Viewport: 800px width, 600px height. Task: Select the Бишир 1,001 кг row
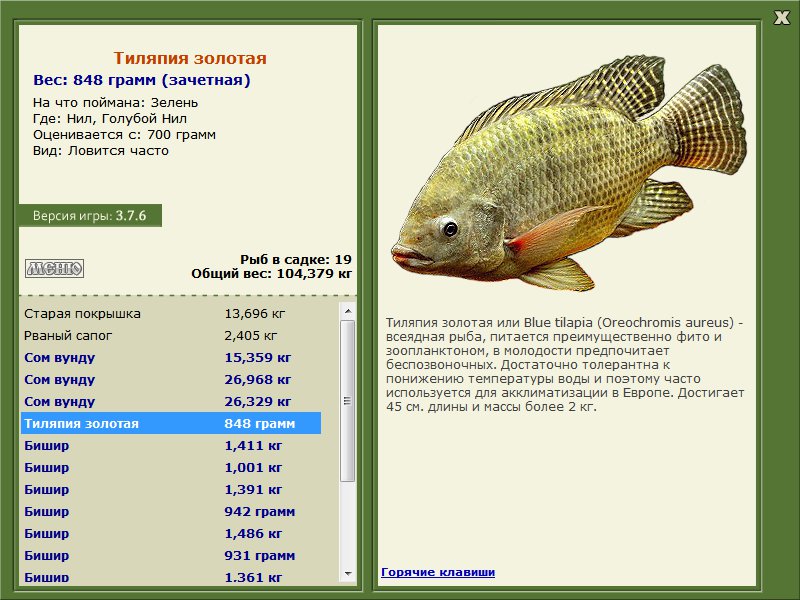(x=171, y=467)
